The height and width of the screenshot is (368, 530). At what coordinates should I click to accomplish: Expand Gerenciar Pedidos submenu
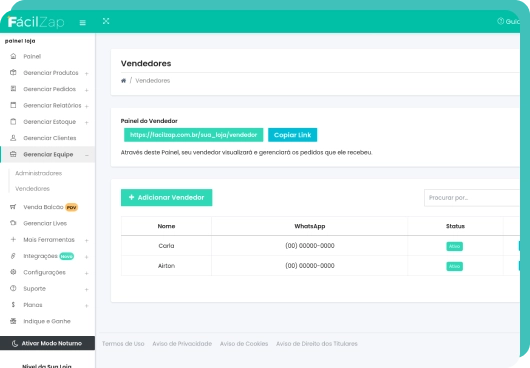87,90
